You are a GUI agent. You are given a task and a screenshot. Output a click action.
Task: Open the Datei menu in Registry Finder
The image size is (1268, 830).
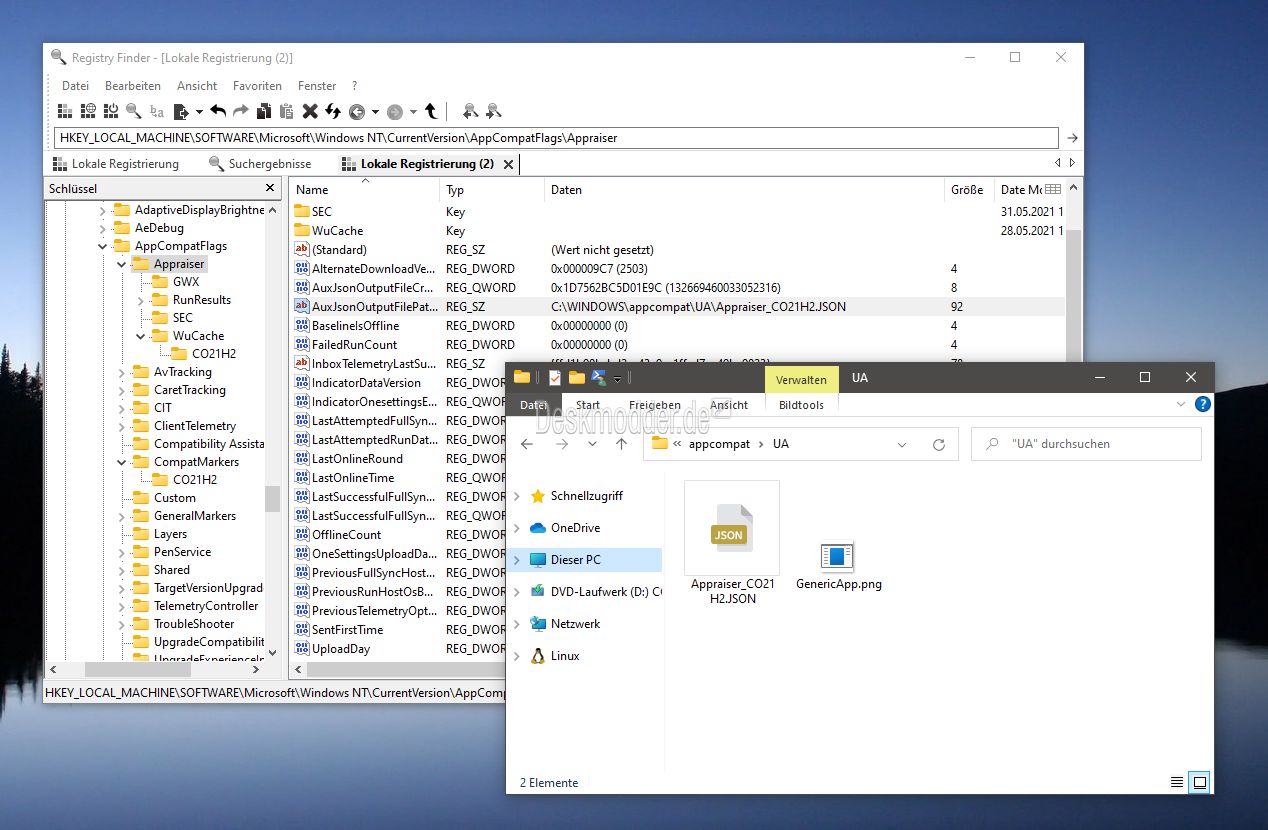pyautogui.click(x=75, y=86)
